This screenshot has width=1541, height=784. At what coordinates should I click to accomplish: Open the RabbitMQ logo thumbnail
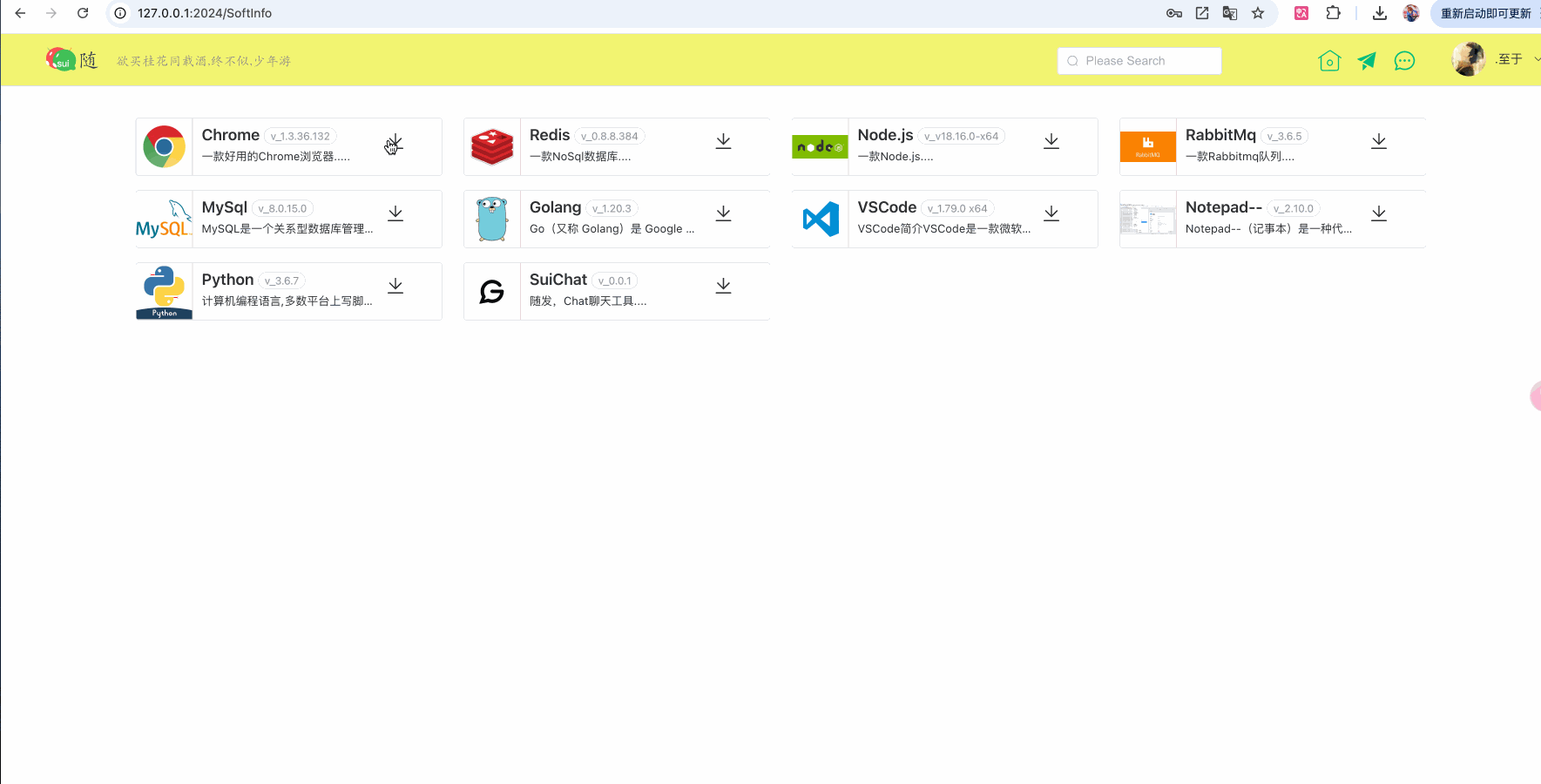[1148, 146]
